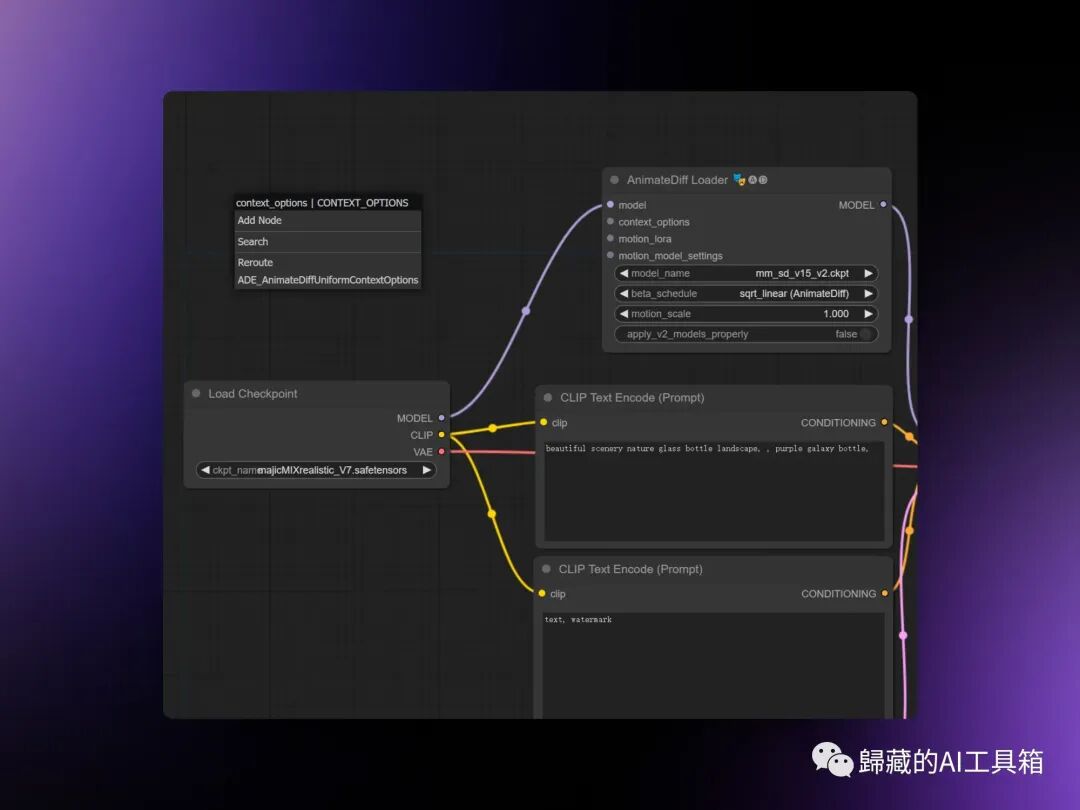Image resolution: width=1080 pixels, height=810 pixels.
Task: Click the AnimateDiff Loader emoji badge icon
Action: point(739,180)
